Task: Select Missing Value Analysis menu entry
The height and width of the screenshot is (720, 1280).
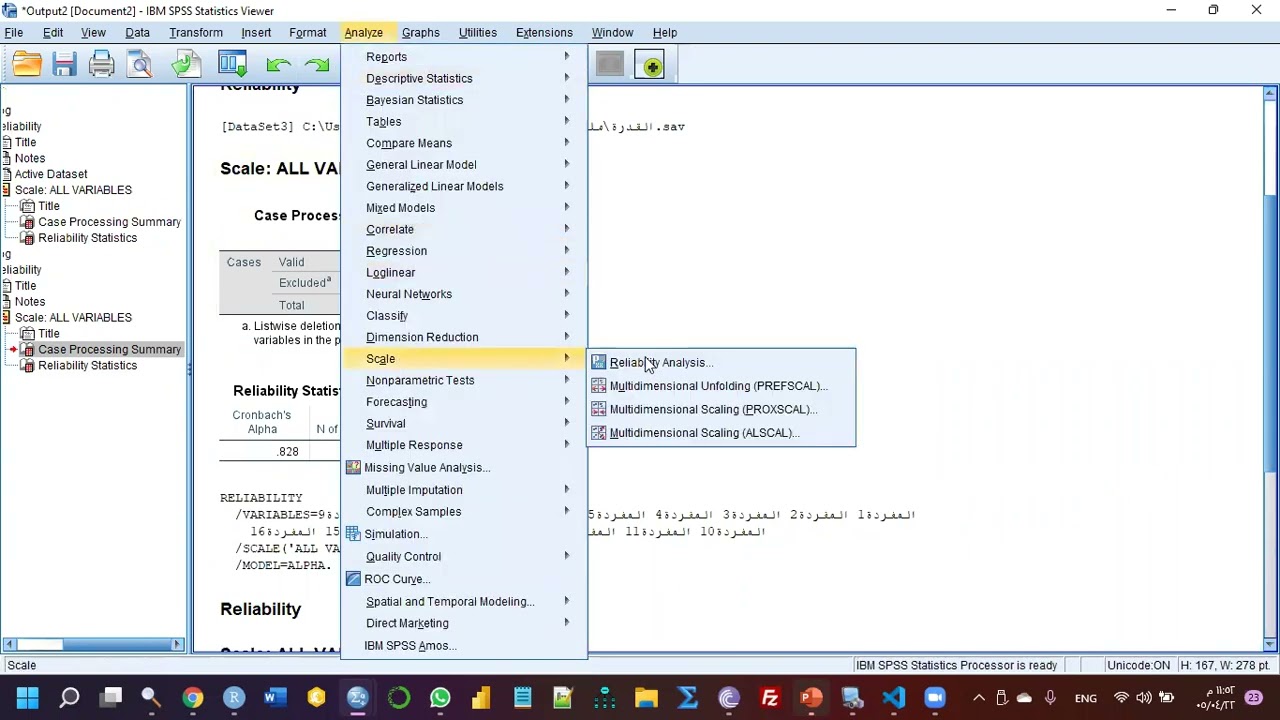Action: 465,467
